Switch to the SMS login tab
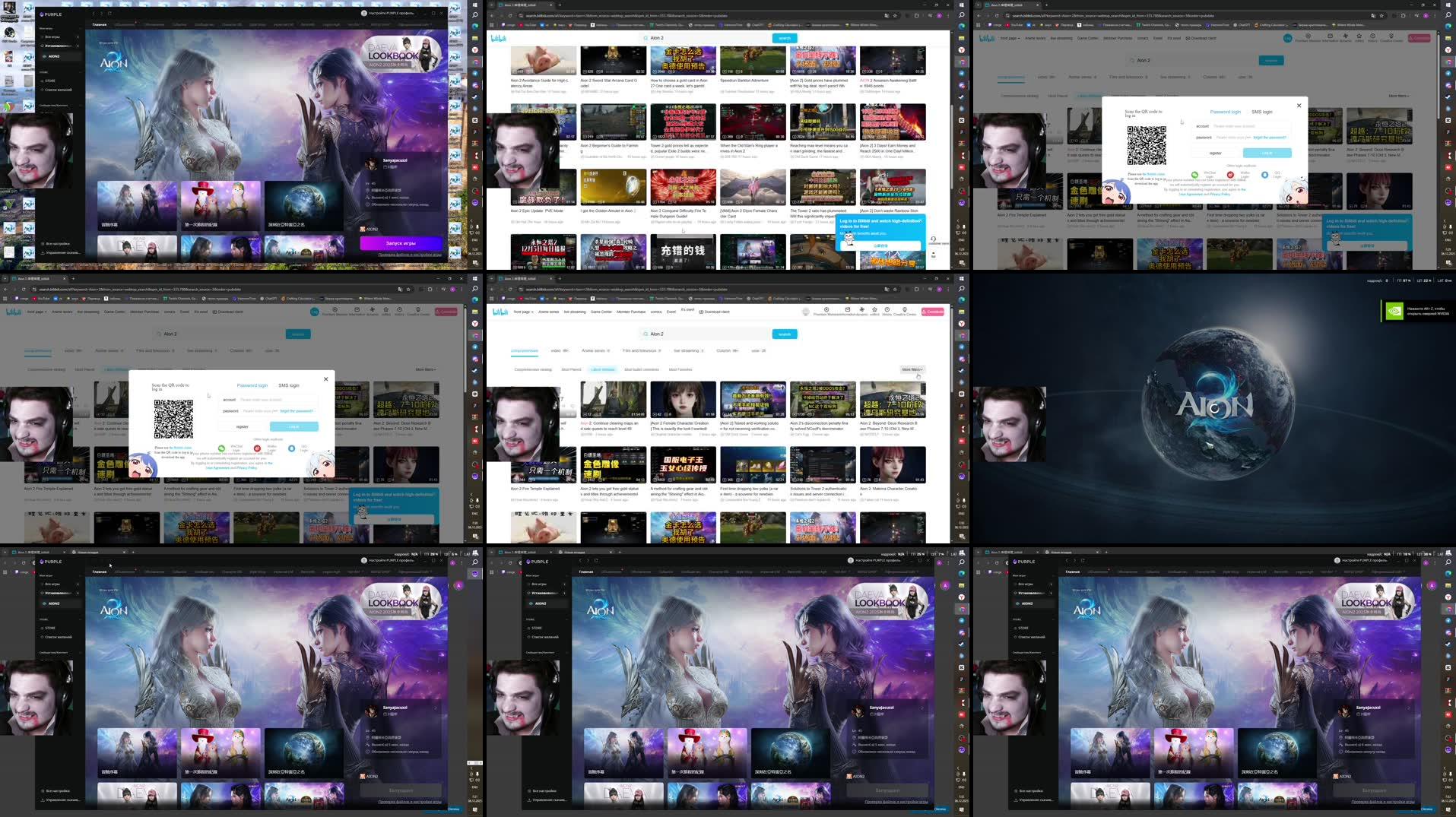1456x817 pixels. click(289, 385)
